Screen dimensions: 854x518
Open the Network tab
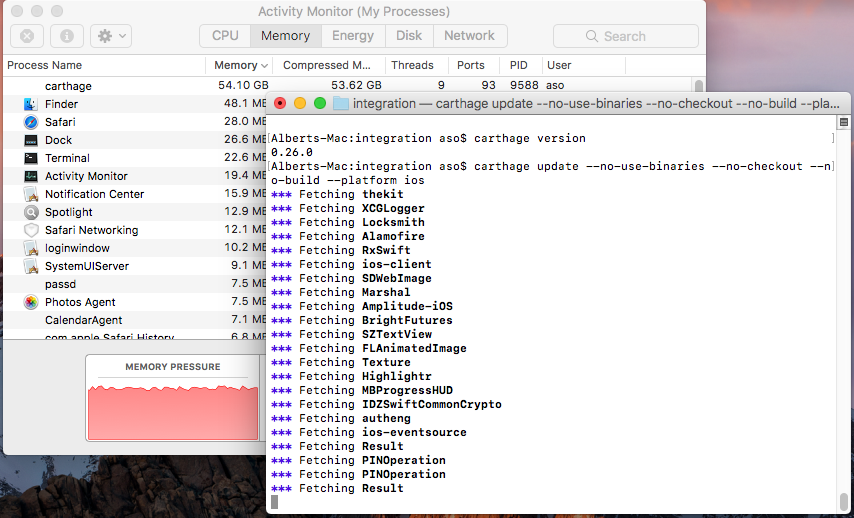click(469, 36)
